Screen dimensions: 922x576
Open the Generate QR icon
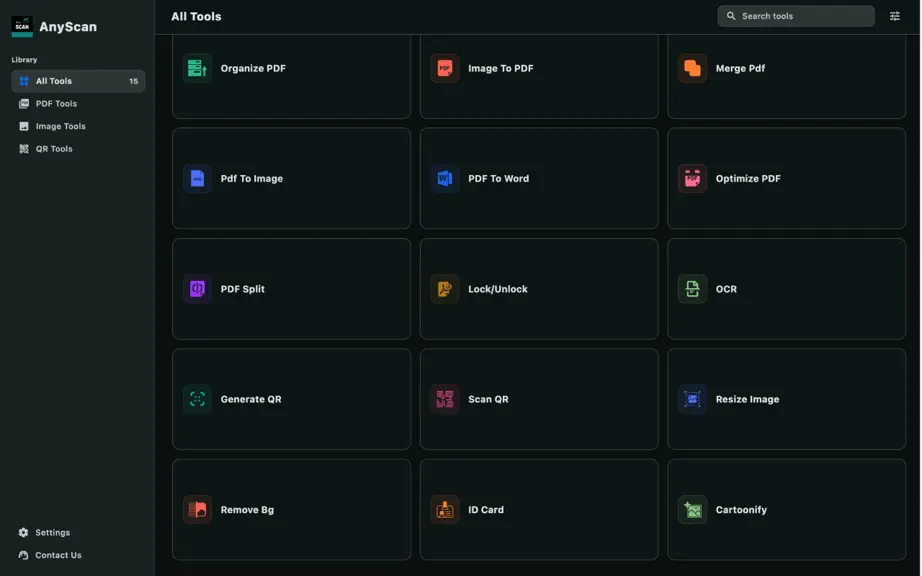click(197, 399)
